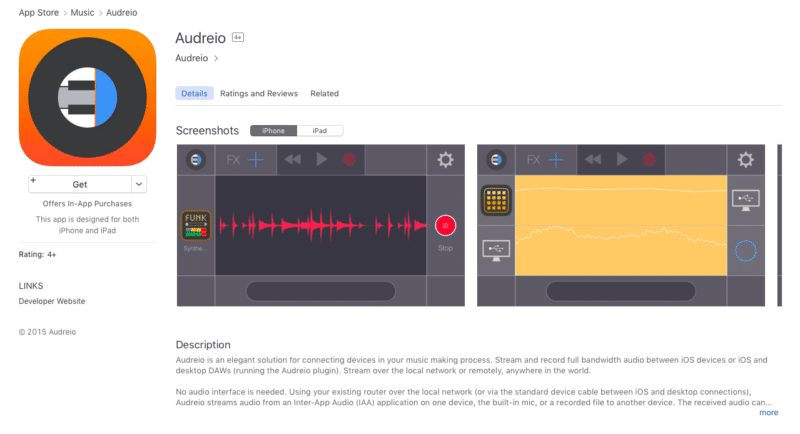Show iPad screenshots
Screen dimensions: 800x434
(320, 131)
